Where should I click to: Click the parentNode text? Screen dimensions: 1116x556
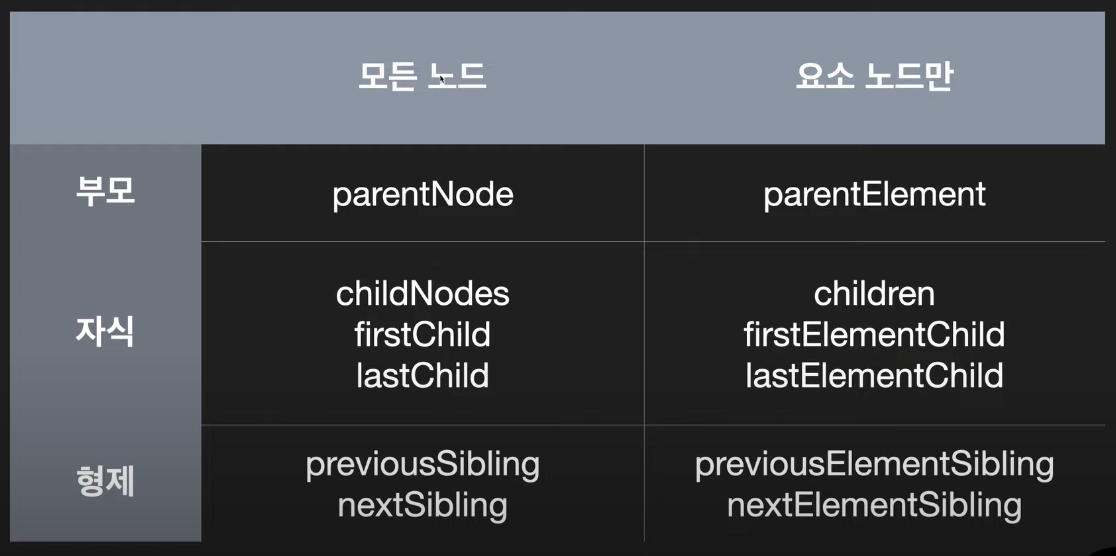[x=423, y=194]
